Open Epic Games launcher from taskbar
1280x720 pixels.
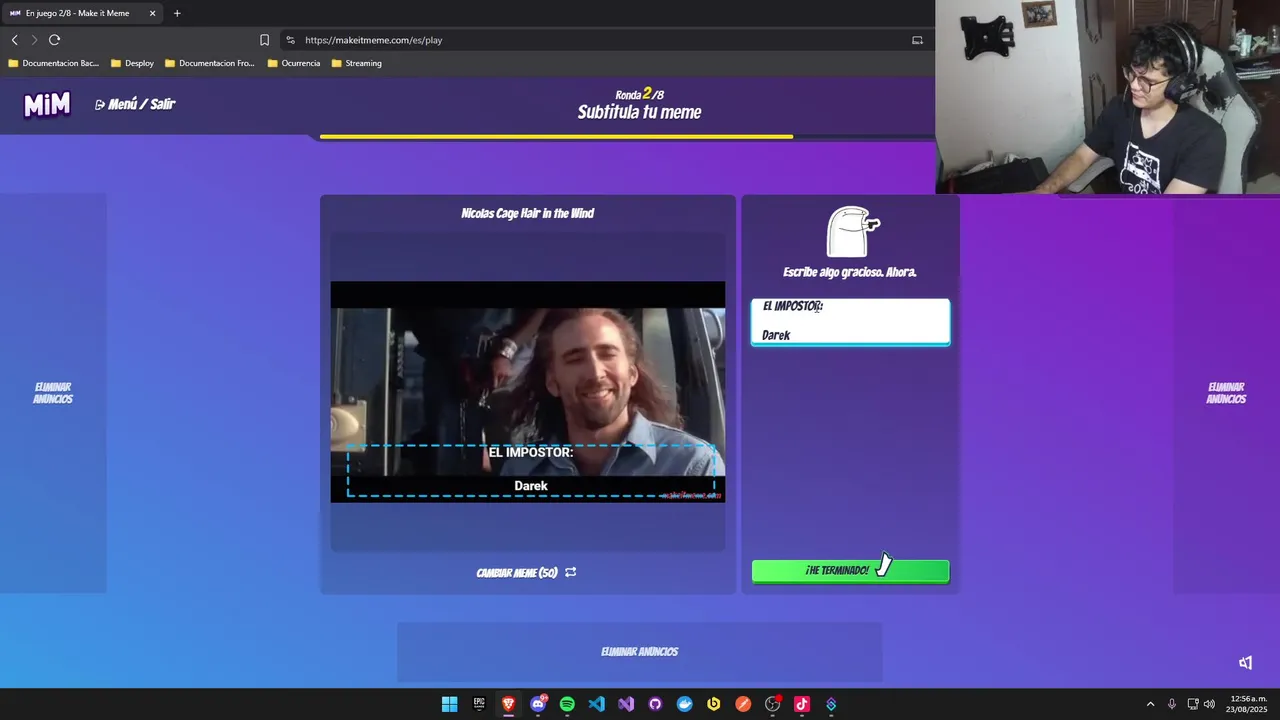click(x=479, y=704)
